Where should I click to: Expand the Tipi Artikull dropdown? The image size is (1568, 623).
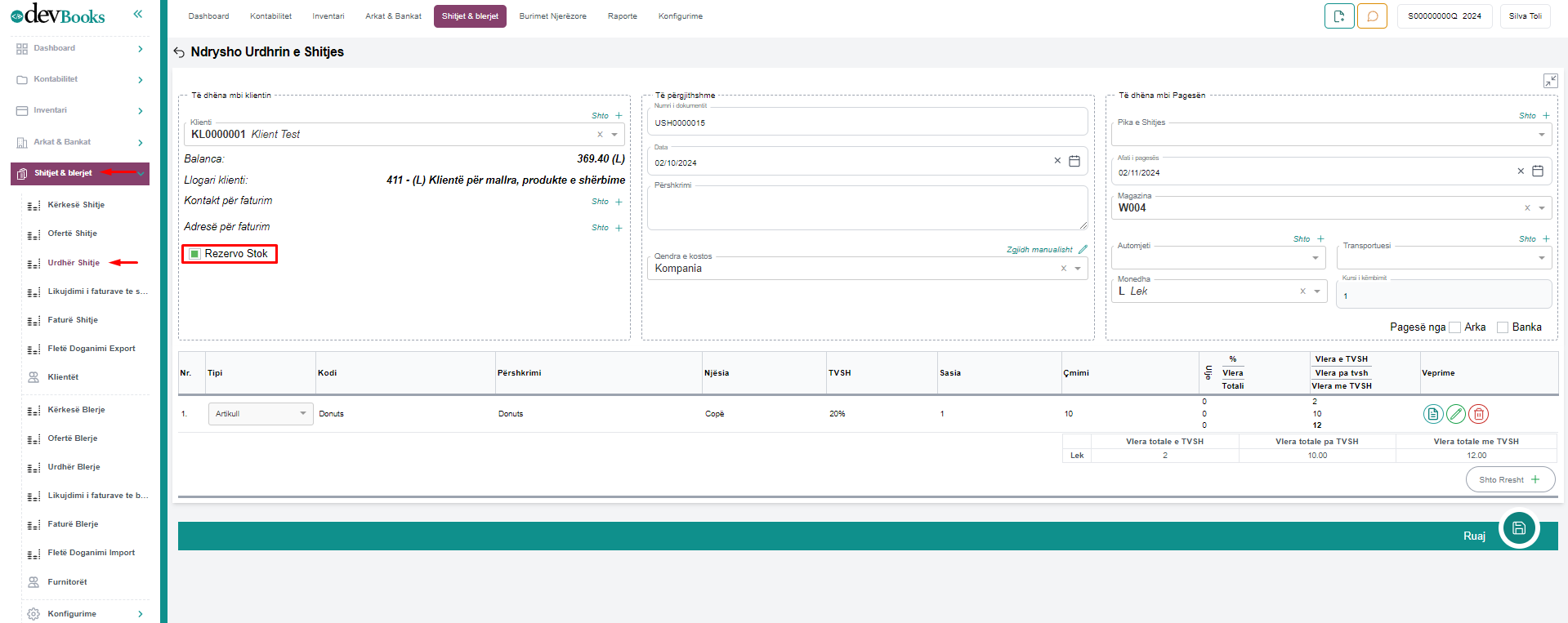[302, 414]
